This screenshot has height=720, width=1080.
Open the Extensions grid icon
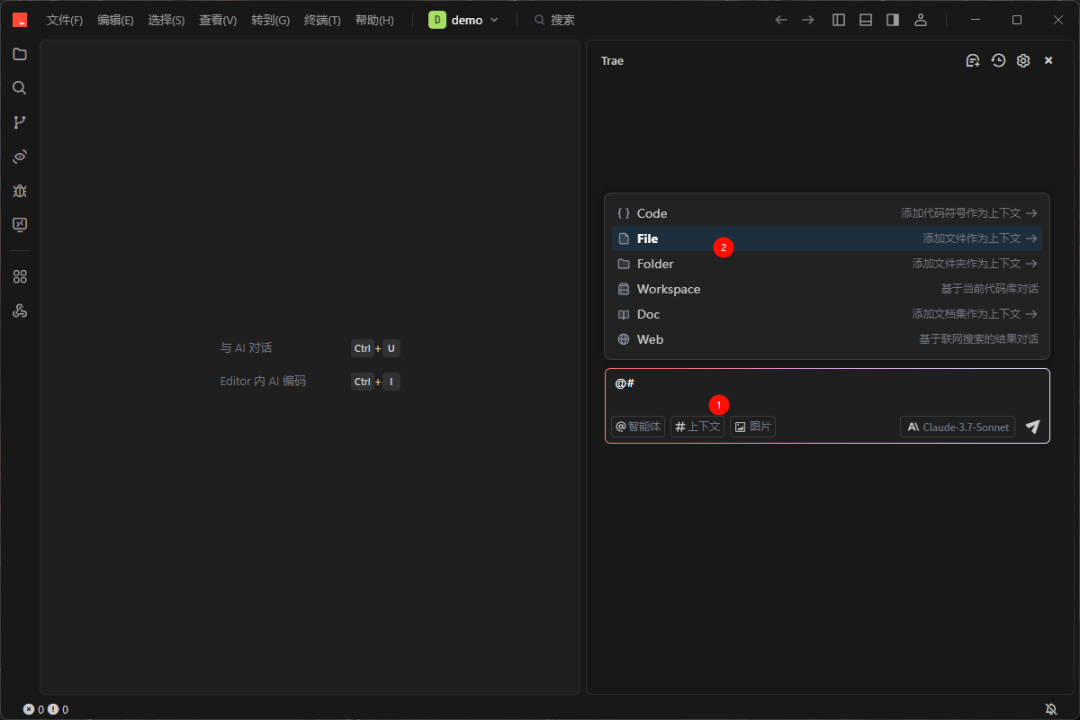19,276
